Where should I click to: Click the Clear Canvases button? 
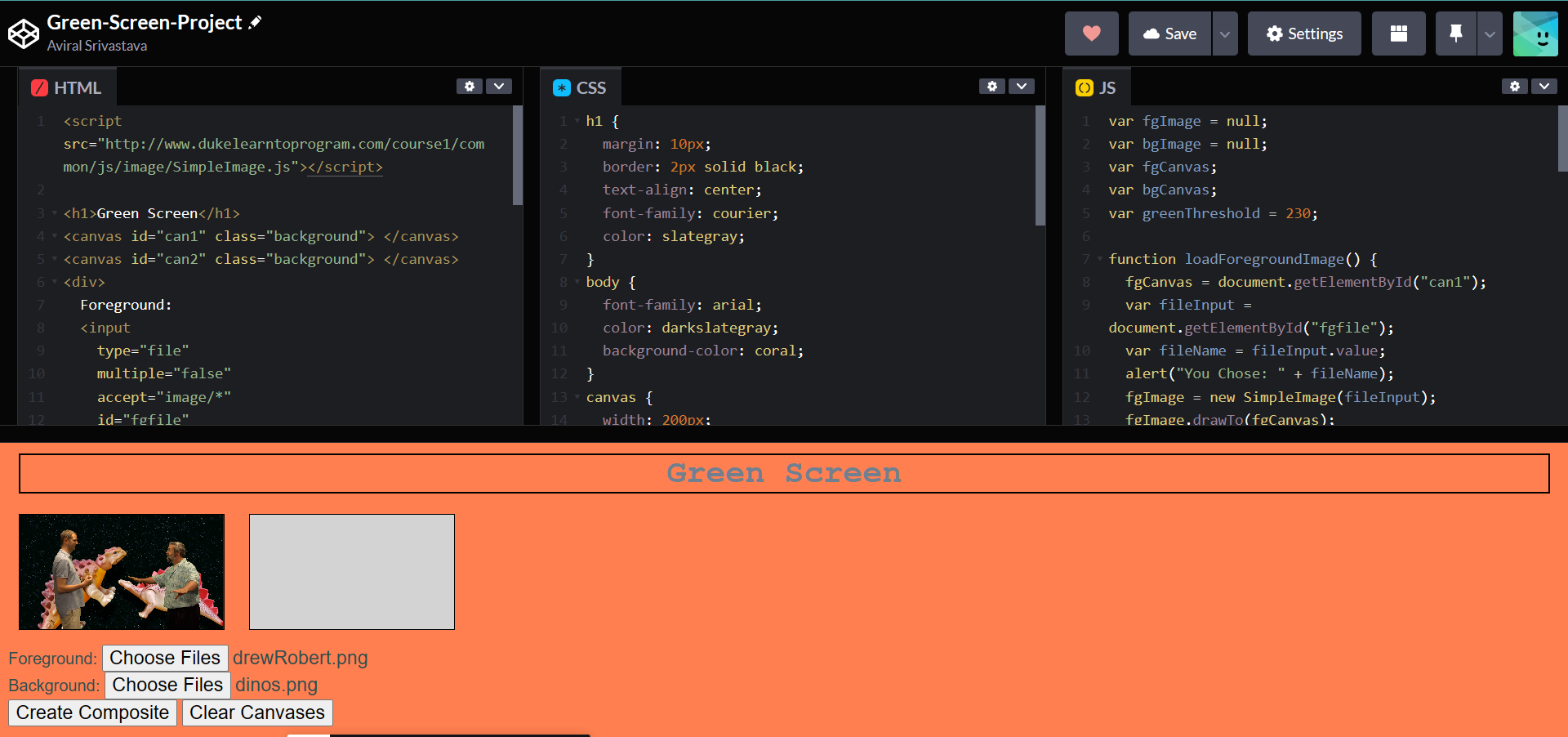257,712
